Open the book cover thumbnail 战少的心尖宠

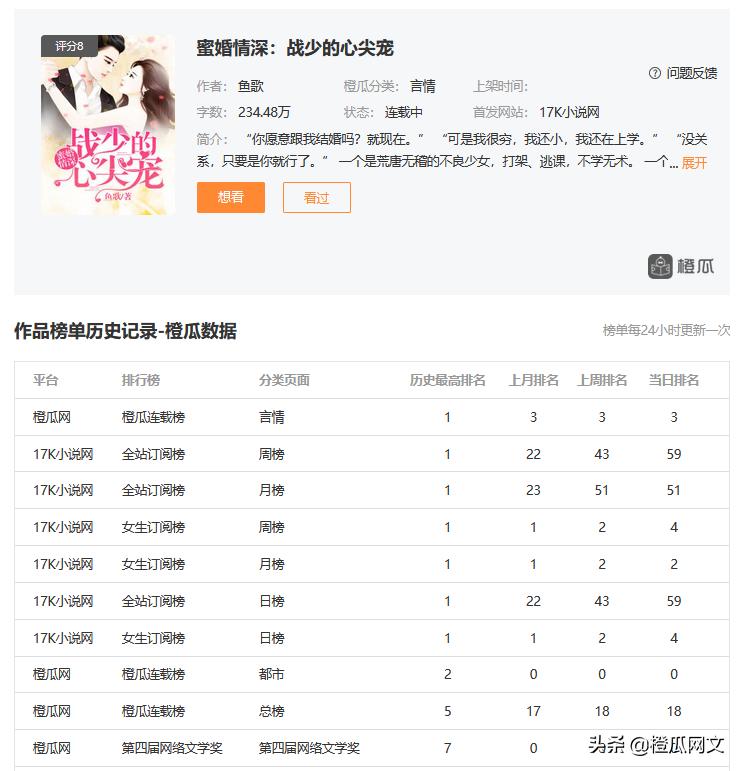point(108,125)
